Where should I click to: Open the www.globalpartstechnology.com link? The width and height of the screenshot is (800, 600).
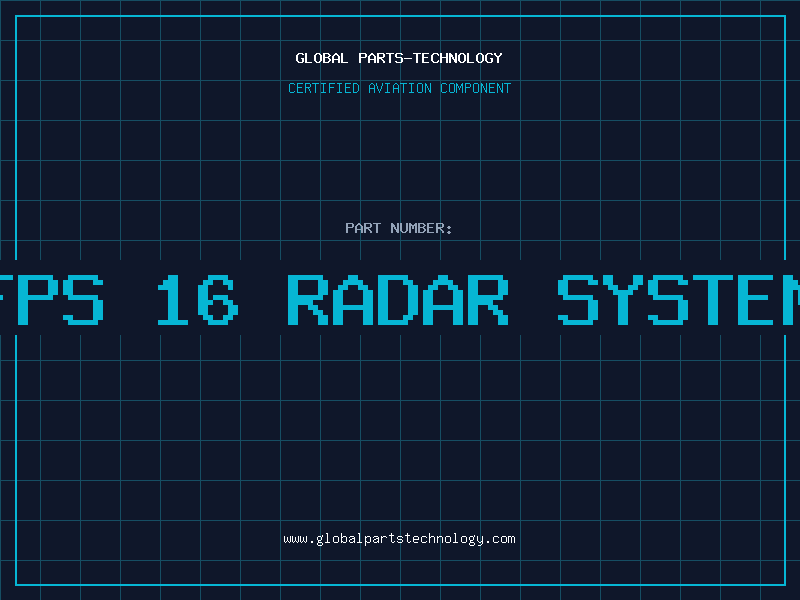[x=399, y=539]
